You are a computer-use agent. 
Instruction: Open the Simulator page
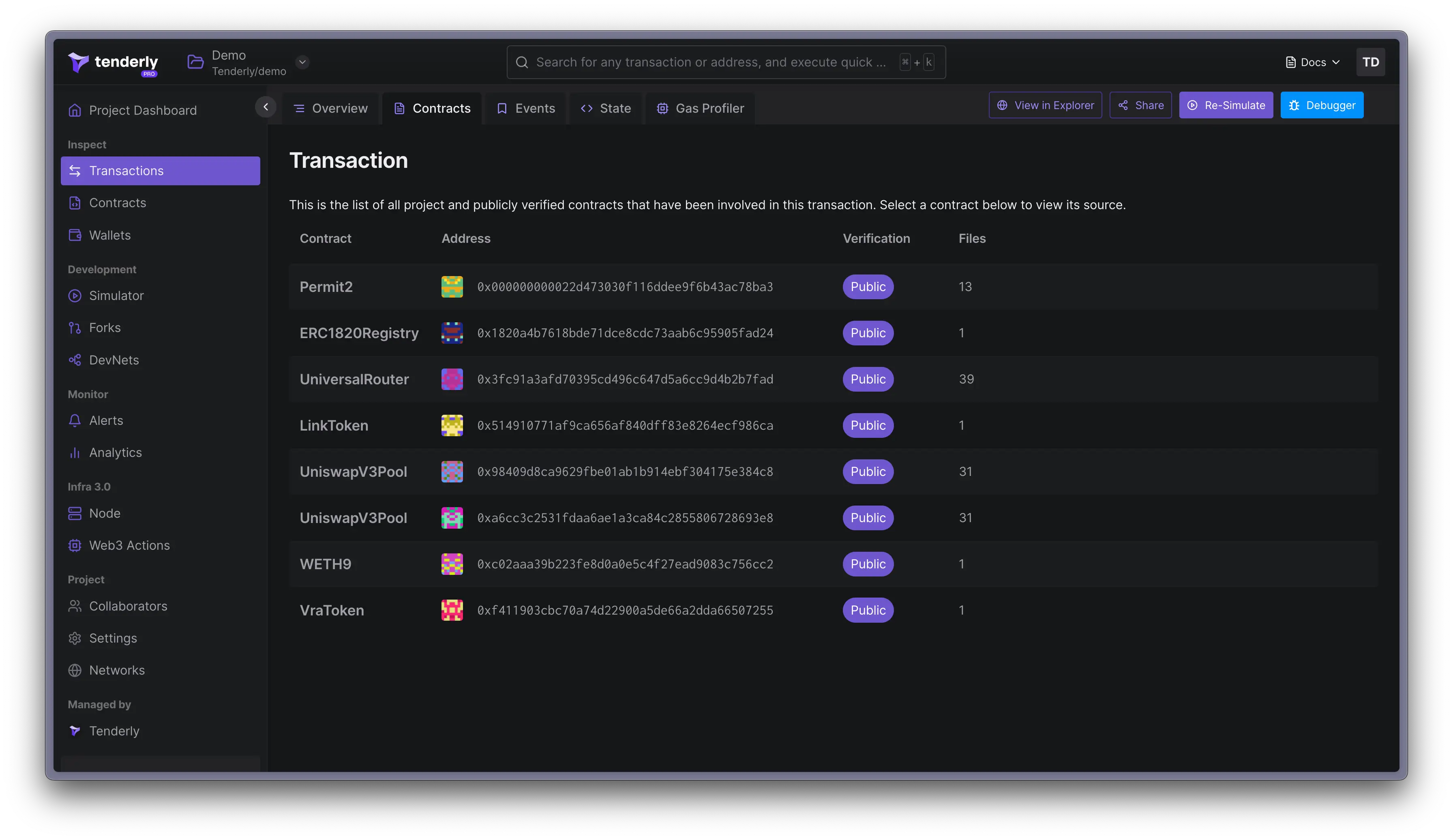(160, 296)
